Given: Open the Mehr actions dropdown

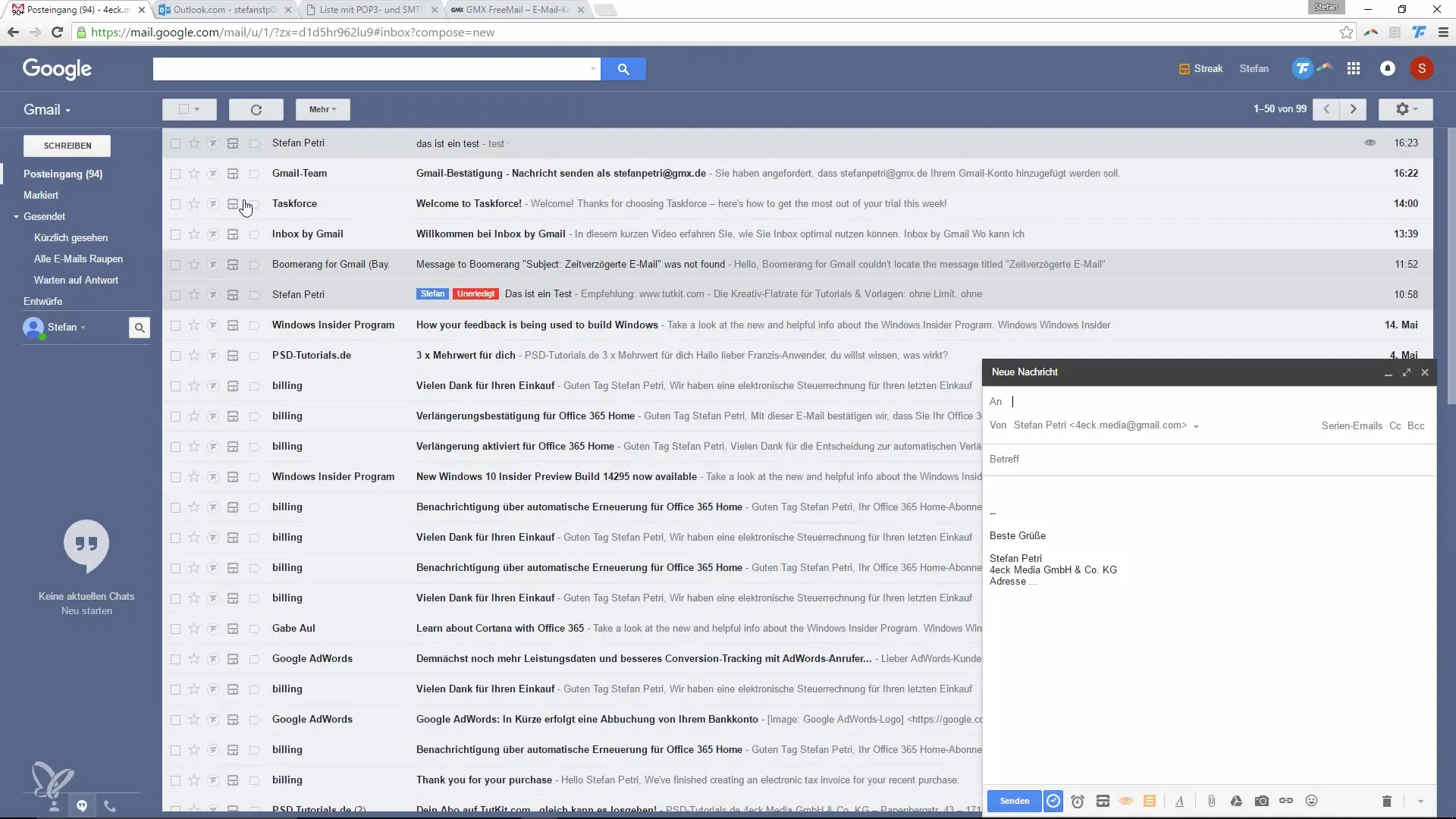Looking at the screenshot, I should click(x=322, y=110).
